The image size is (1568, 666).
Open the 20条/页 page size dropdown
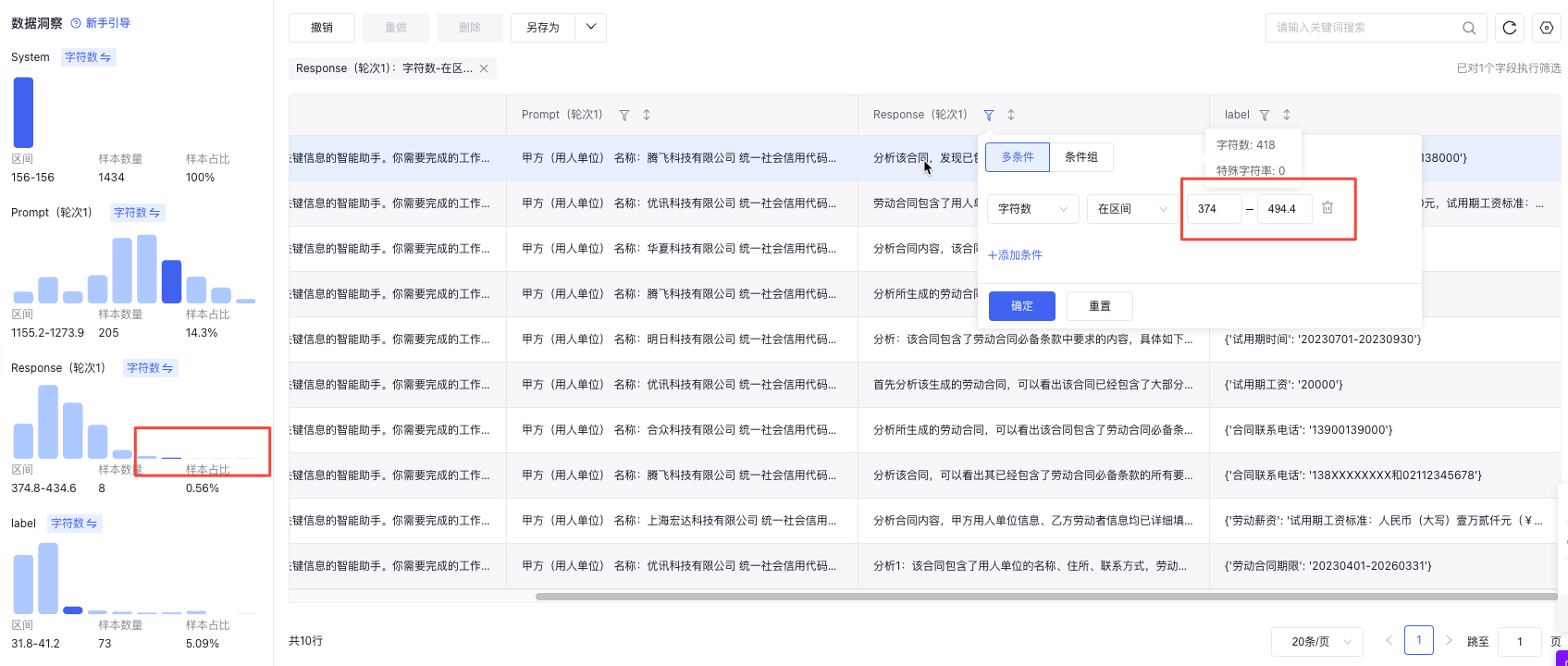tap(1317, 641)
